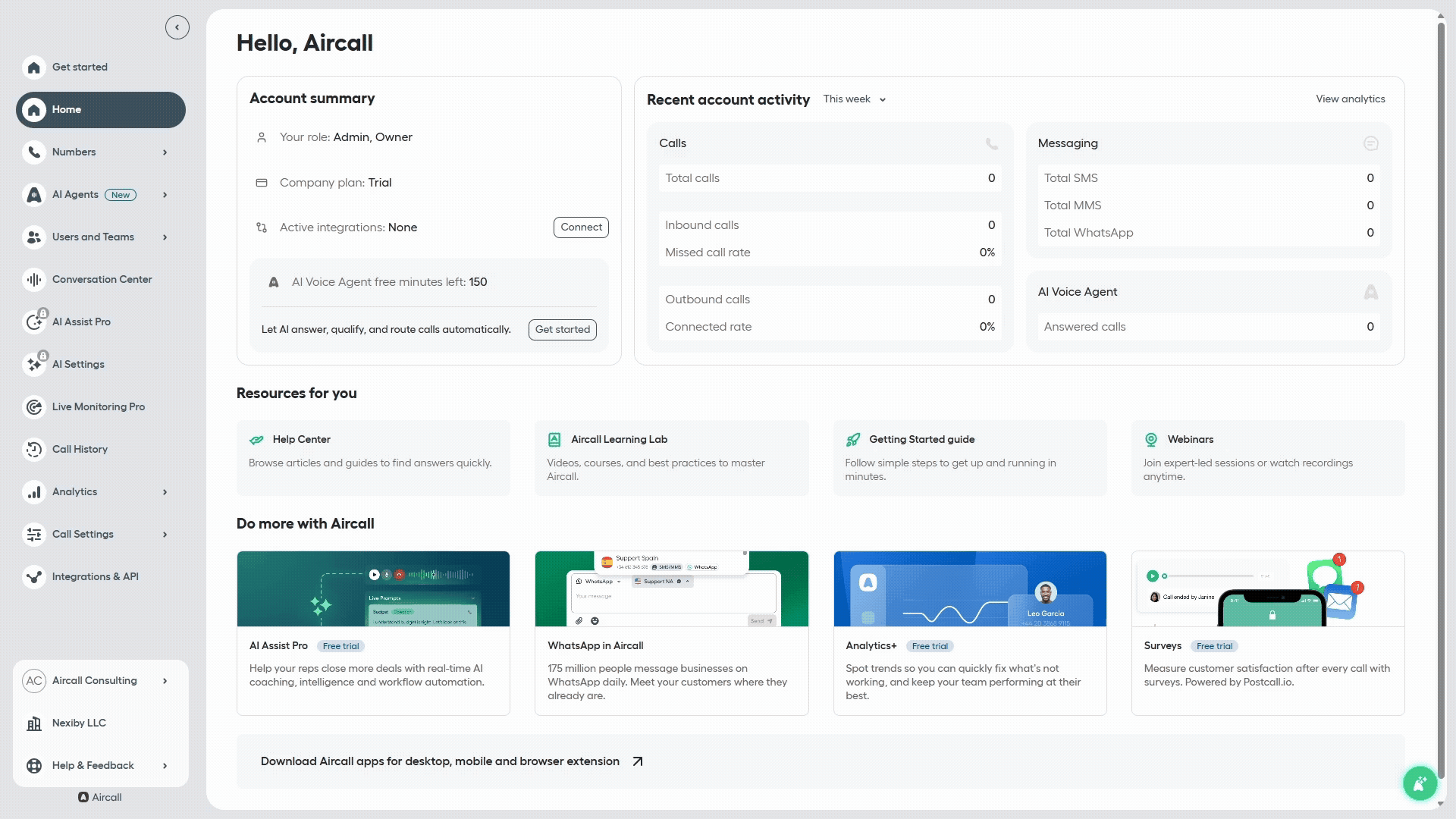This screenshot has width=1456, height=819.
Task: Expand the Users and Teams chevron
Action: pos(165,237)
